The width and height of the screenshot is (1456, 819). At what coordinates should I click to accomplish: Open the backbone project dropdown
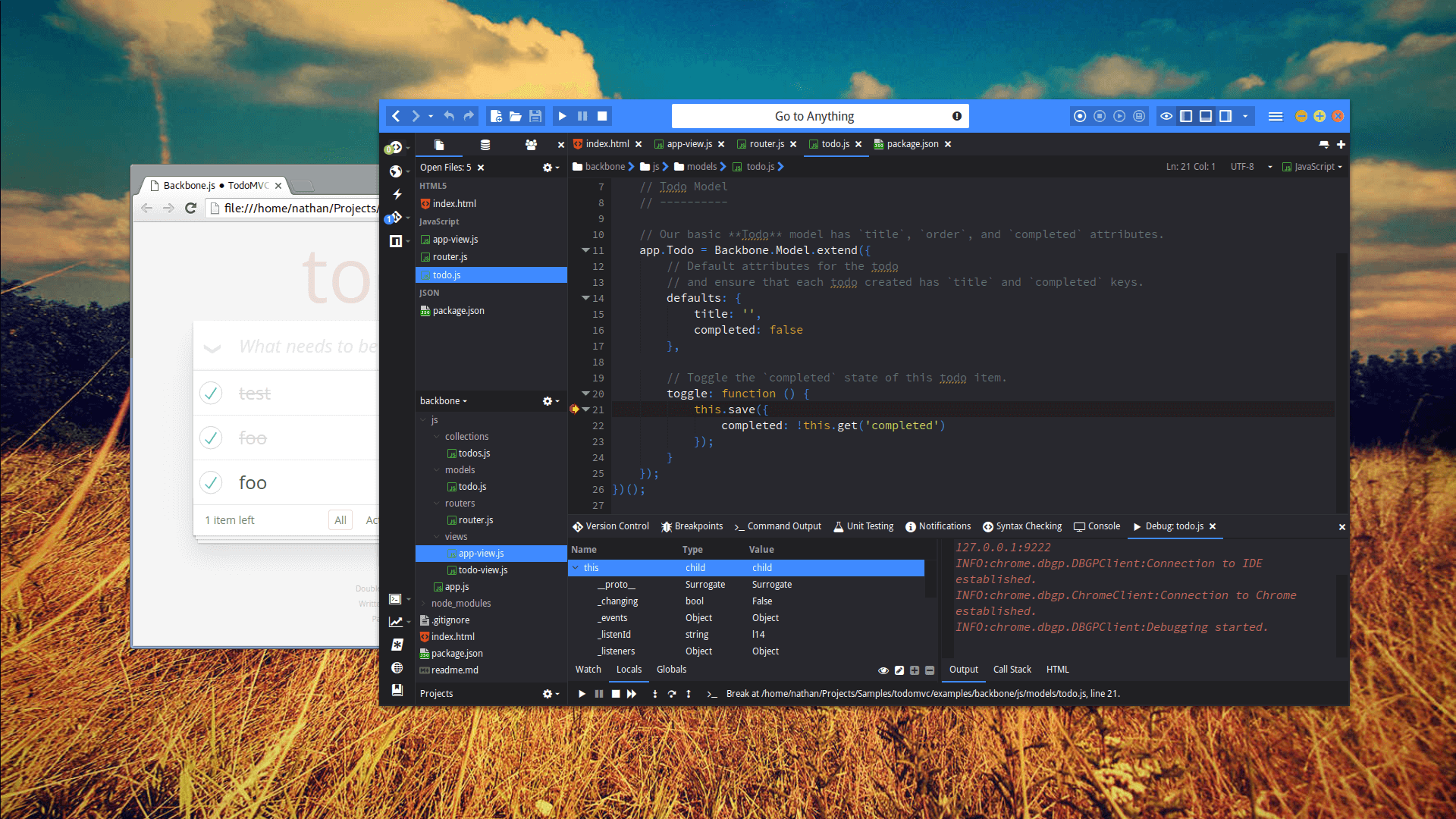click(444, 401)
